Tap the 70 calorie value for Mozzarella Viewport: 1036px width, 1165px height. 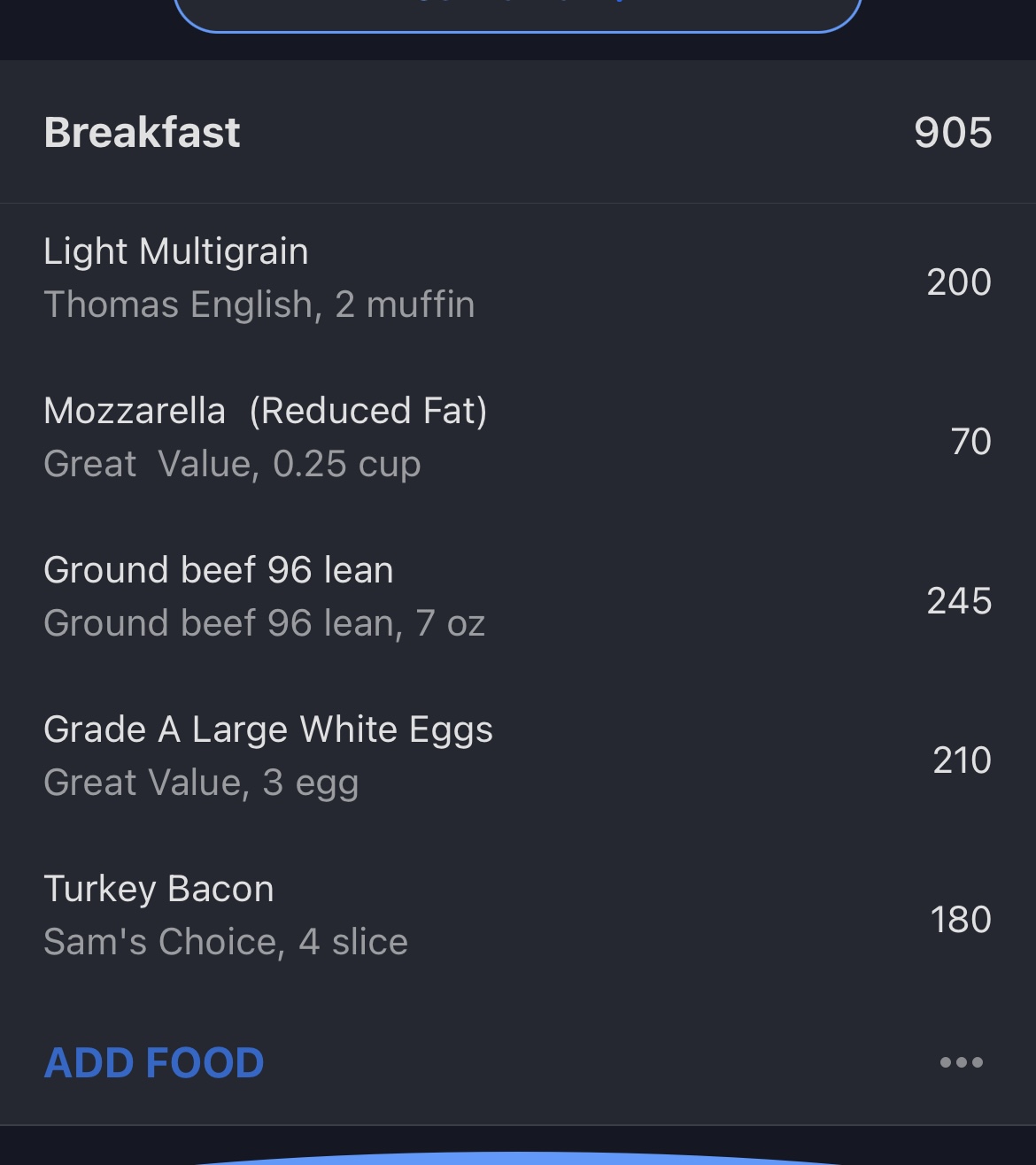point(970,442)
